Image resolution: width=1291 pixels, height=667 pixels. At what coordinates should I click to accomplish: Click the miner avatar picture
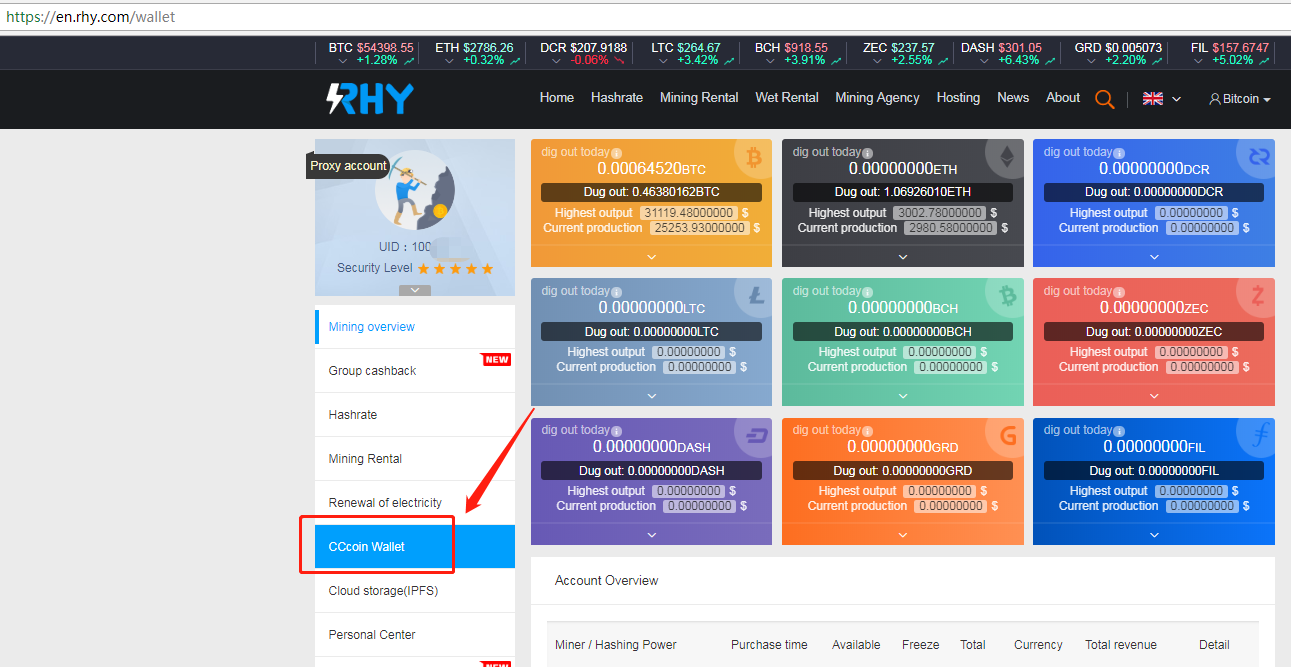coord(415,190)
